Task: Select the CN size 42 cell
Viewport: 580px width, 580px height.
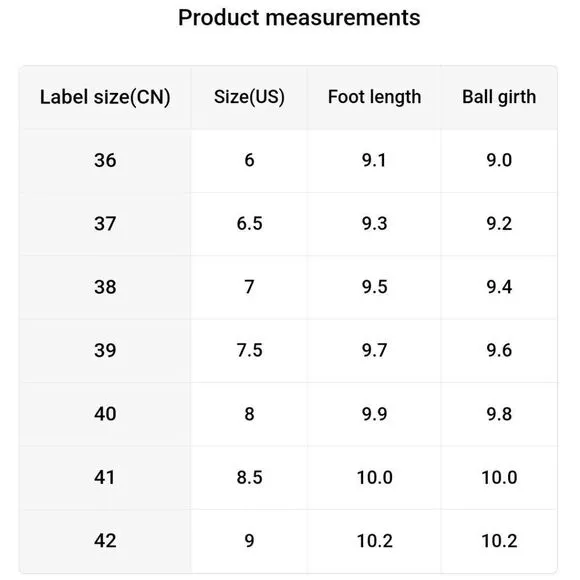Action: point(105,541)
